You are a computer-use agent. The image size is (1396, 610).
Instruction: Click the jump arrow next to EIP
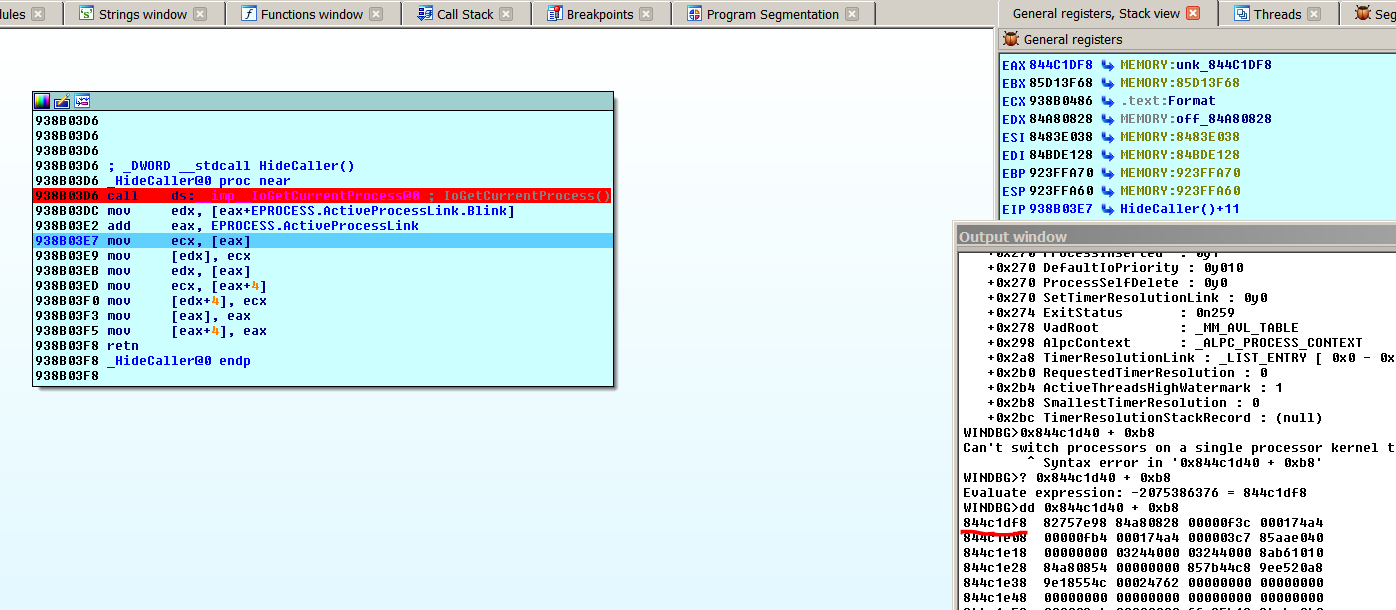[1107, 209]
